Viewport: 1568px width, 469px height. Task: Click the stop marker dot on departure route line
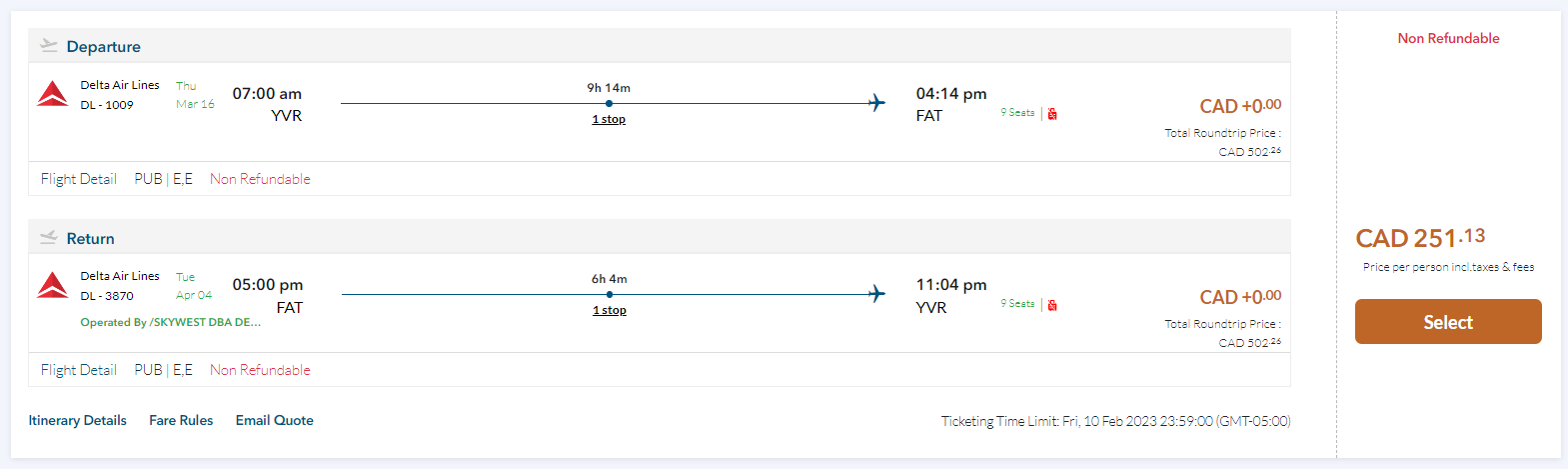click(x=609, y=103)
